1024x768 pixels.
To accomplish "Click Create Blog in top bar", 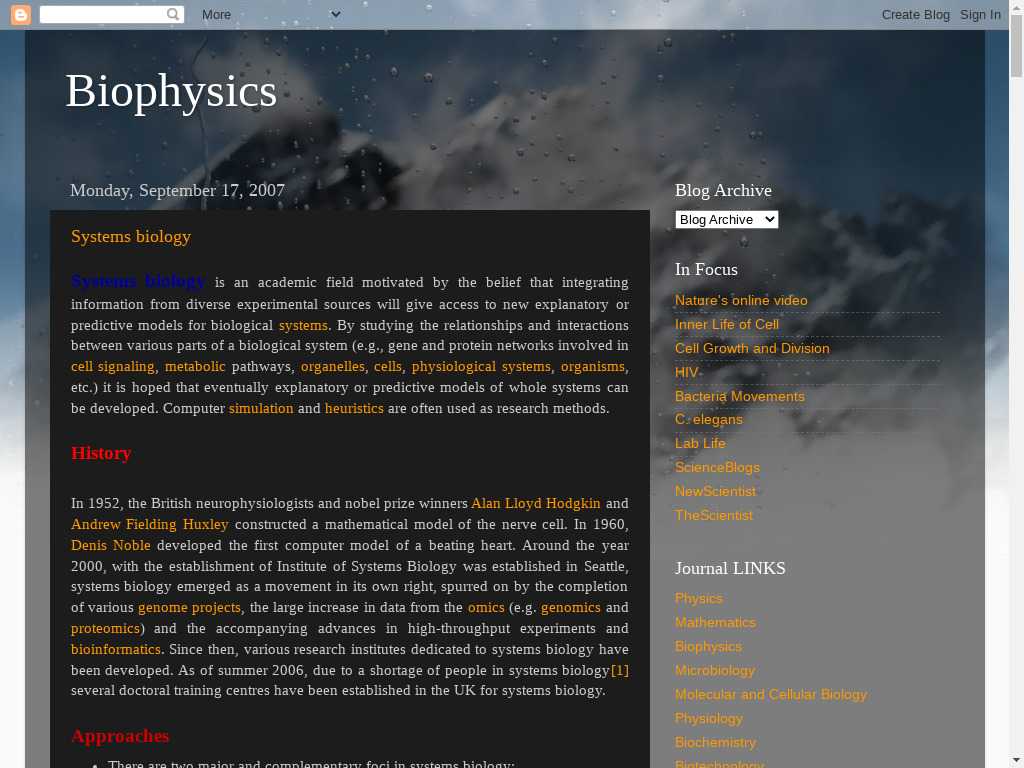I will [x=915, y=15].
